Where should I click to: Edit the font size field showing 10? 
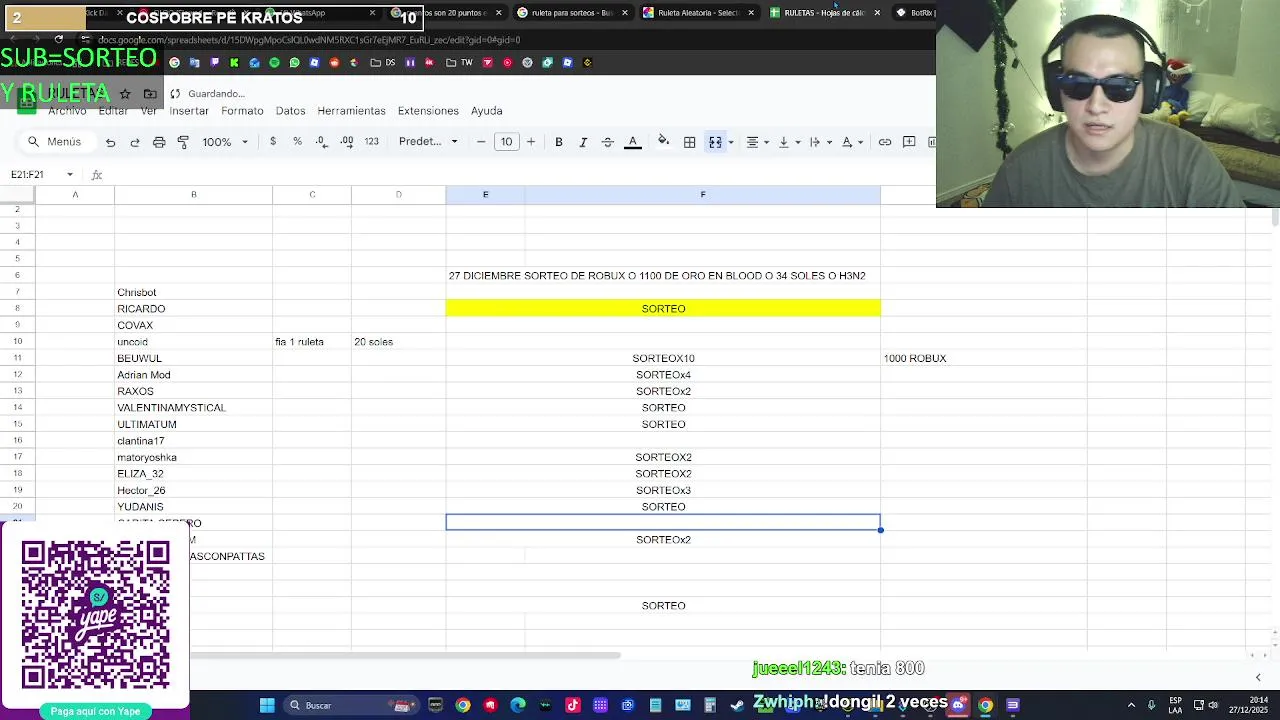pos(506,142)
